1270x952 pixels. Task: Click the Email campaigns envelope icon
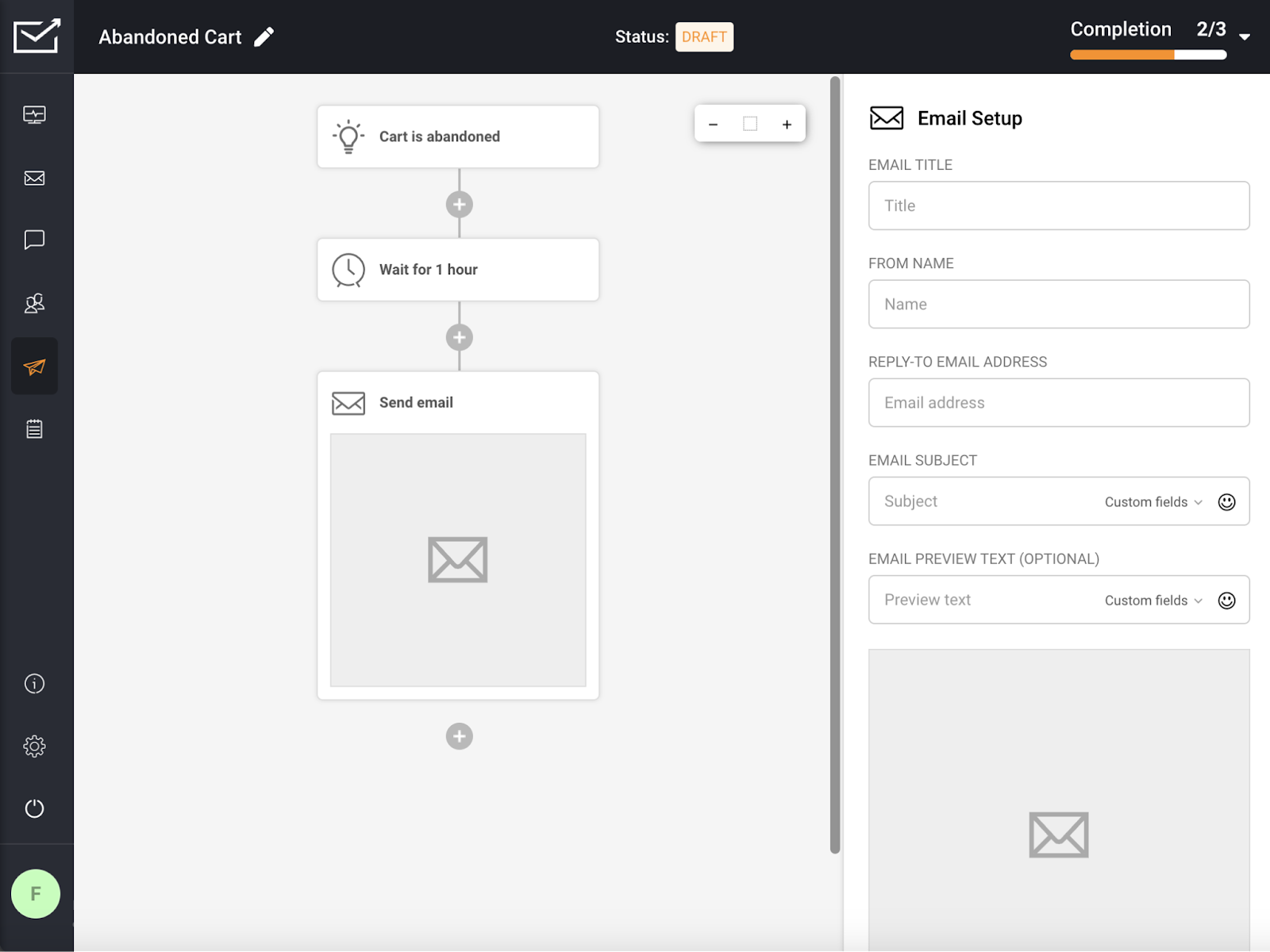pyautogui.click(x=34, y=178)
